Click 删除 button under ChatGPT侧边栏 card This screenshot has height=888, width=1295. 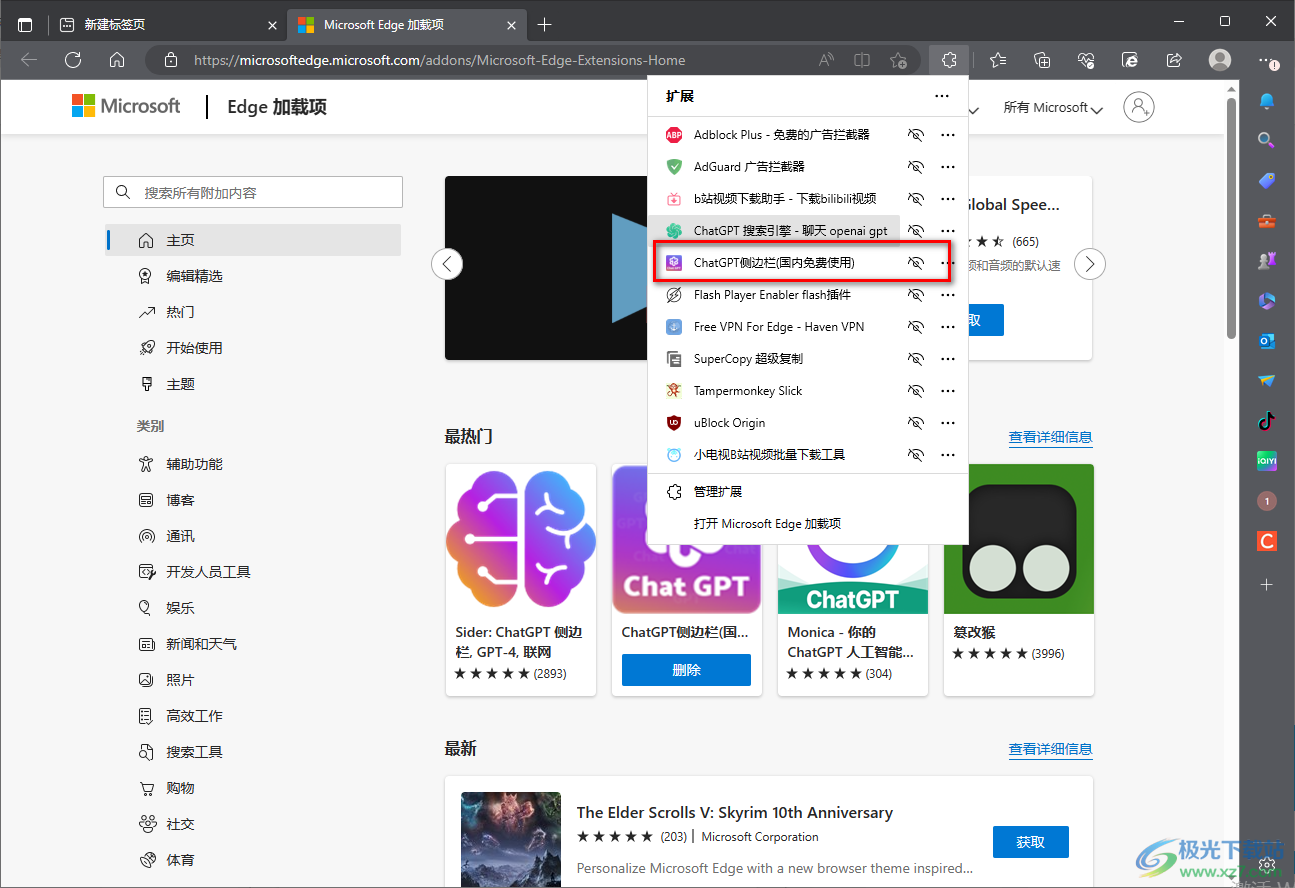pos(686,670)
